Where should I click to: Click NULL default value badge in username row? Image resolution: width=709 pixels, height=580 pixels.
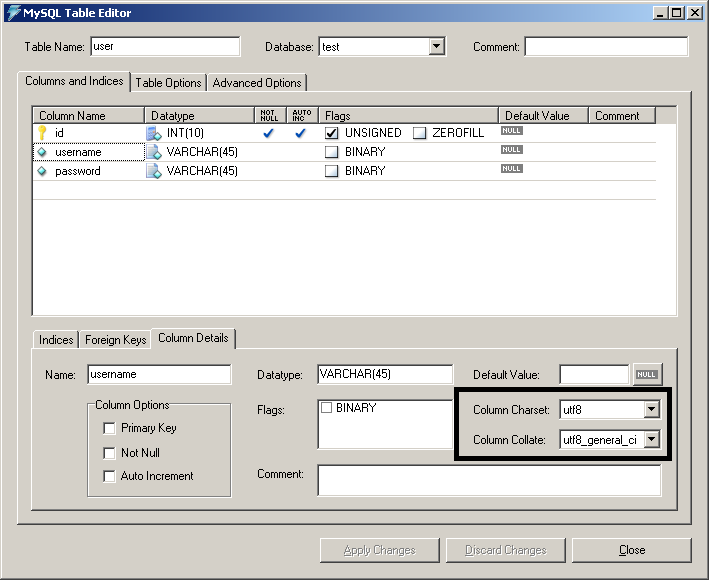pos(512,150)
